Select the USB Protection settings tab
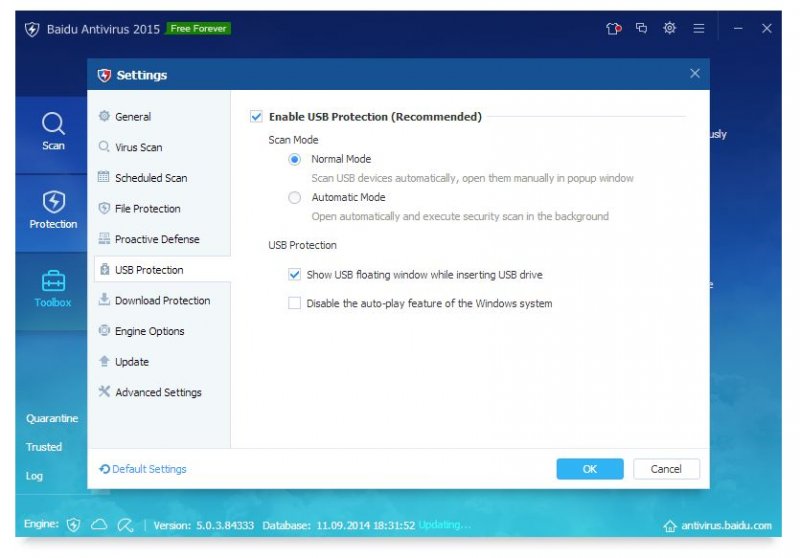Screen dimensions: 800x558 162,269
